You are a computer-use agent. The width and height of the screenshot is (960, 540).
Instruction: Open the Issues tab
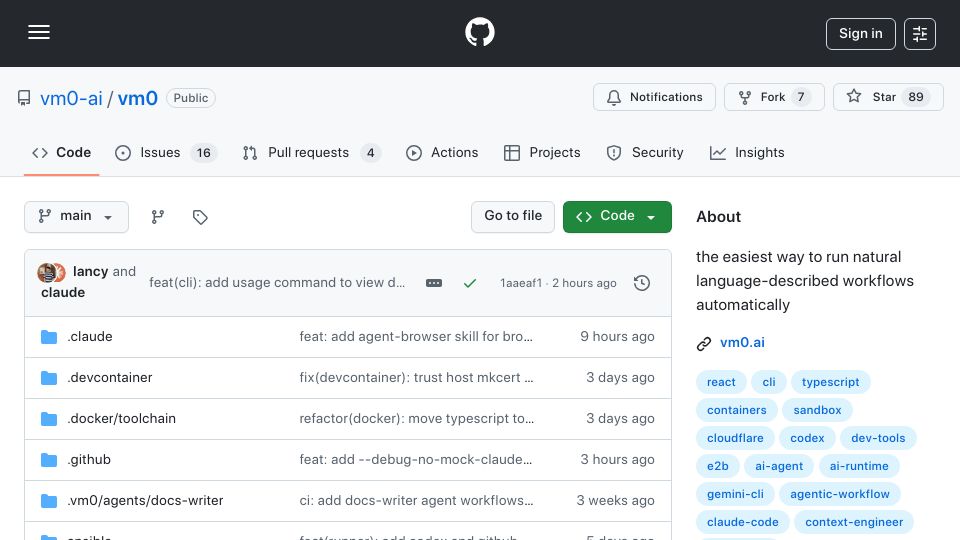[165, 152]
